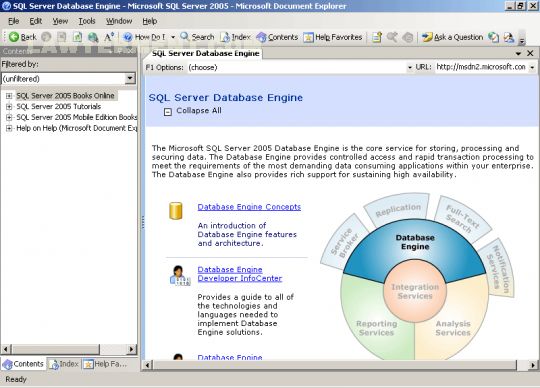The height and width of the screenshot is (388, 540).
Task: Open Help Favorites from the toolbar
Action: [x=333, y=37]
